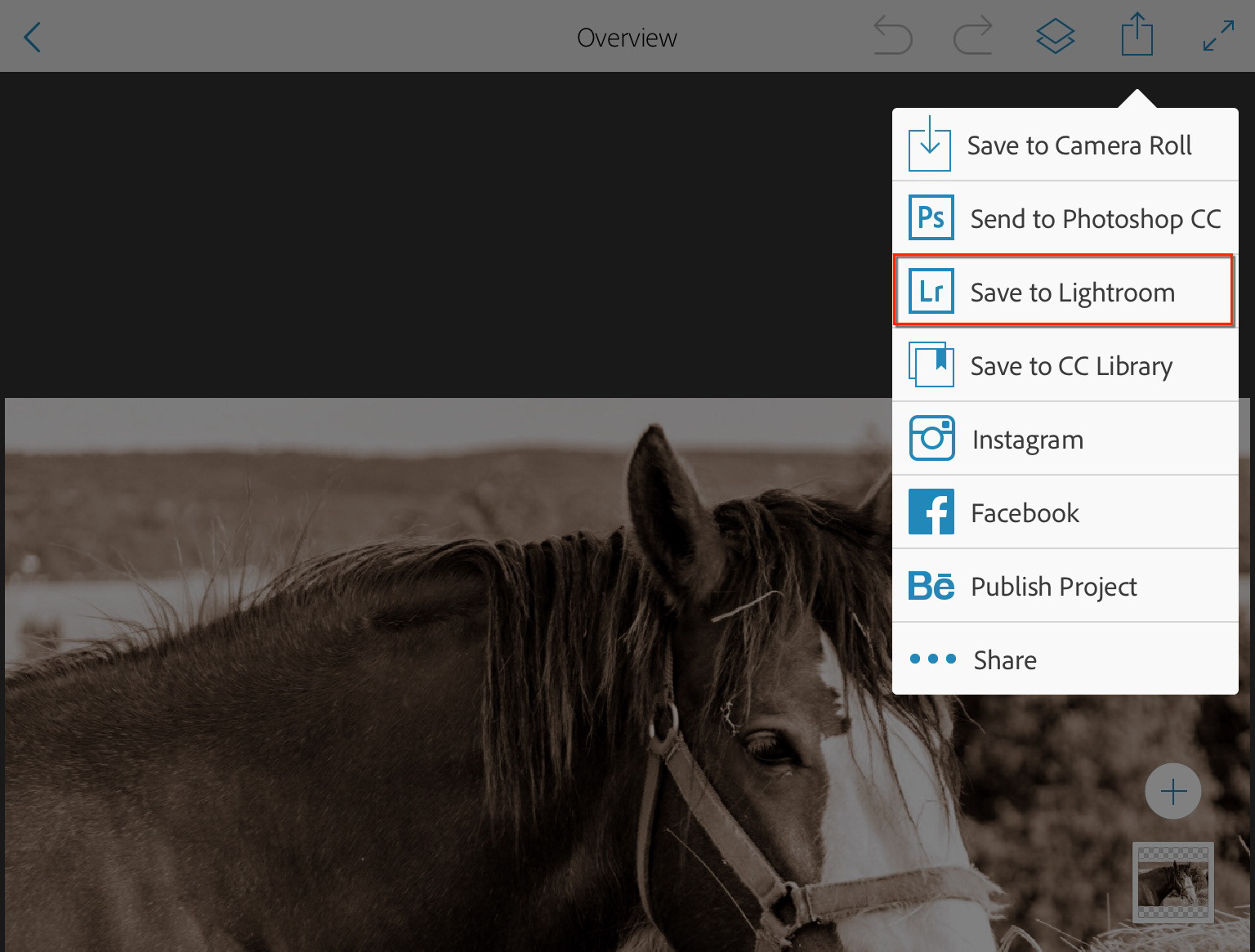Go back with the left chevron arrow
The image size is (1255, 952).
pos(32,38)
